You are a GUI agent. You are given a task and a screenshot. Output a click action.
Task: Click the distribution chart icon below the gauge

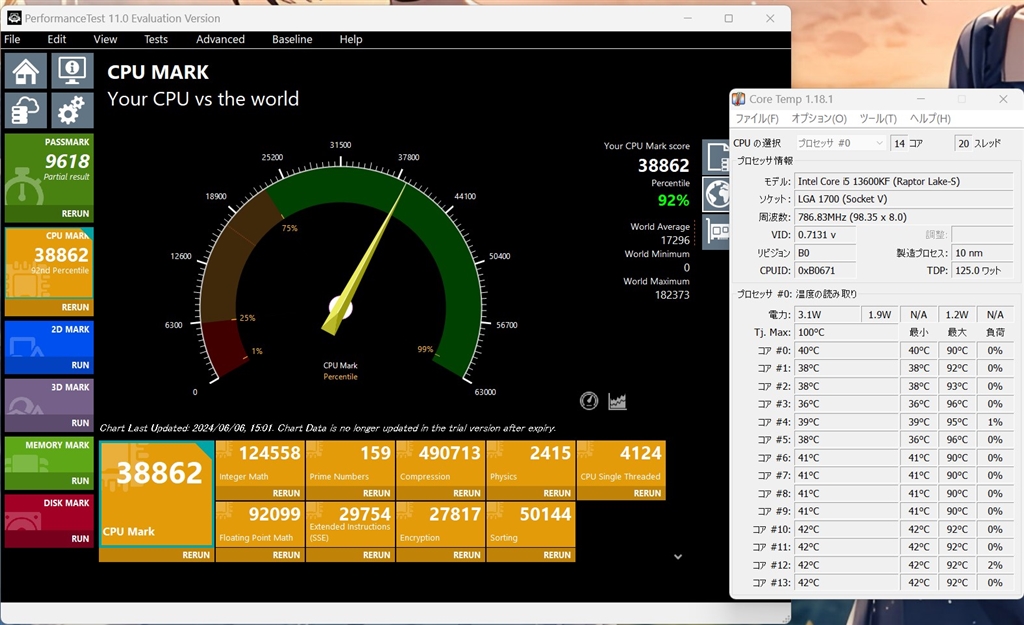point(617,401)
